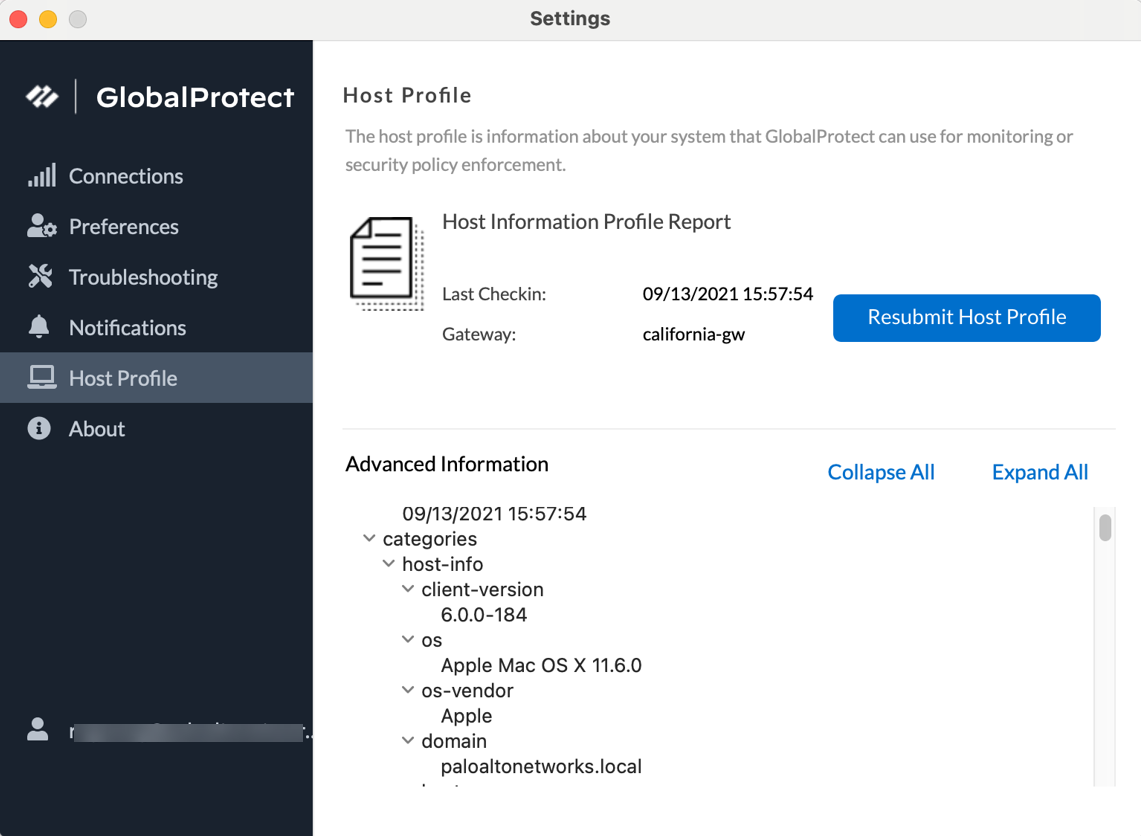The image size is (1141, 836).
Task: Switch to the Preferences section
Action: (123, 227)
